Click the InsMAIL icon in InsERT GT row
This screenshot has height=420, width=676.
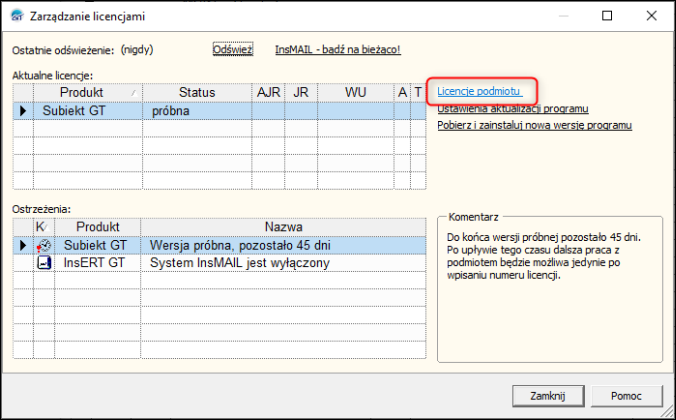[44, 263]
